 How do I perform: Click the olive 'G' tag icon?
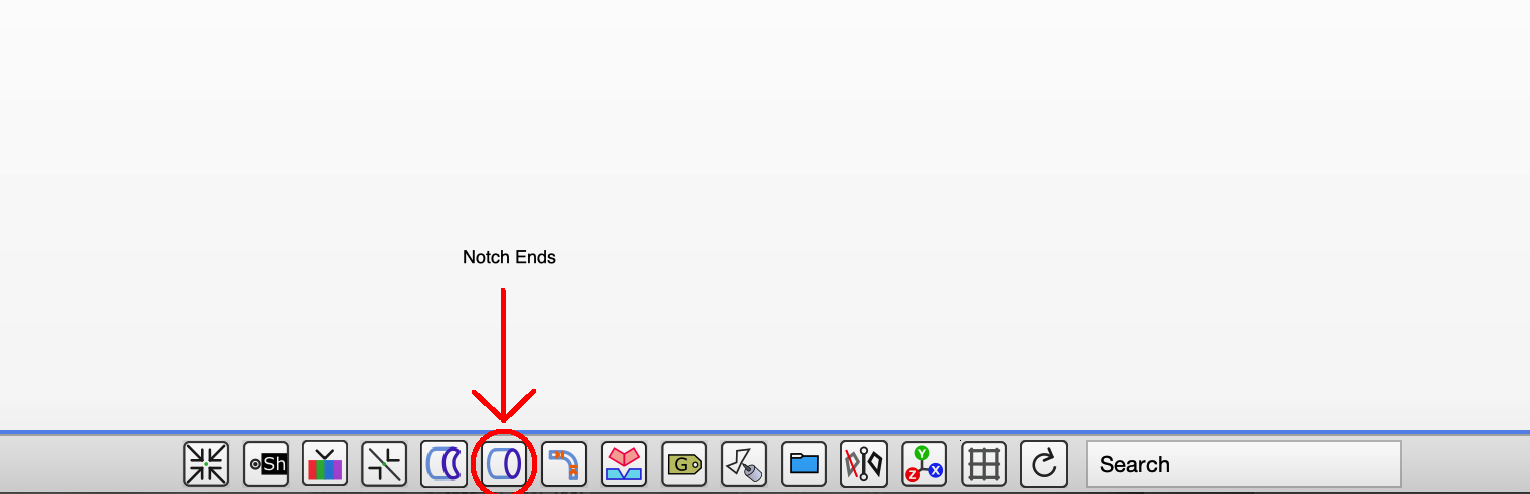[x=684, y=464]
